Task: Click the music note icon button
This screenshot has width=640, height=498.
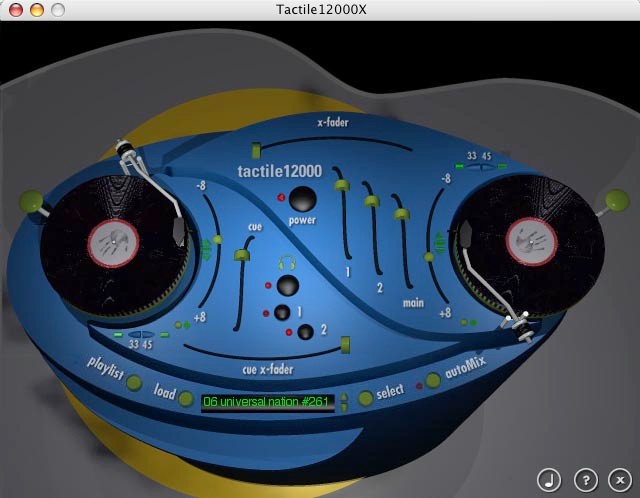Action: click(549, 480)
